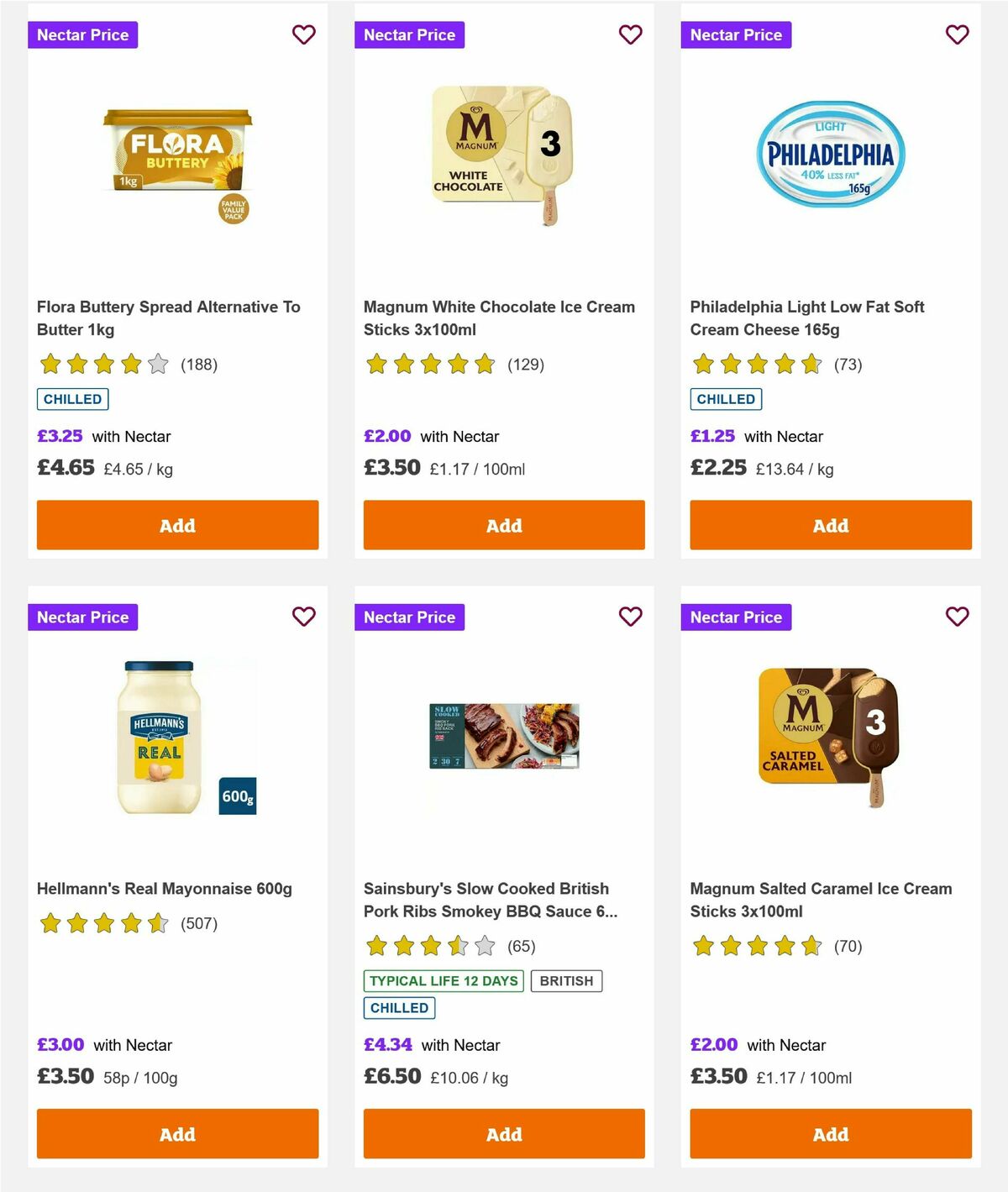The width and height of the screenshot is (1008, 1192).
Task: Favourite the Flora Buttery Spread with the heart
Action: coord(303,34)
